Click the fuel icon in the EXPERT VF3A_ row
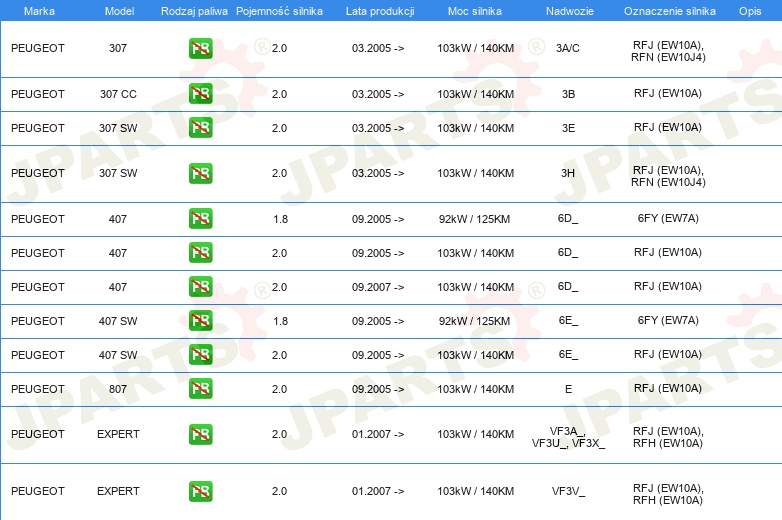782x520 pixels. (200, 434)
